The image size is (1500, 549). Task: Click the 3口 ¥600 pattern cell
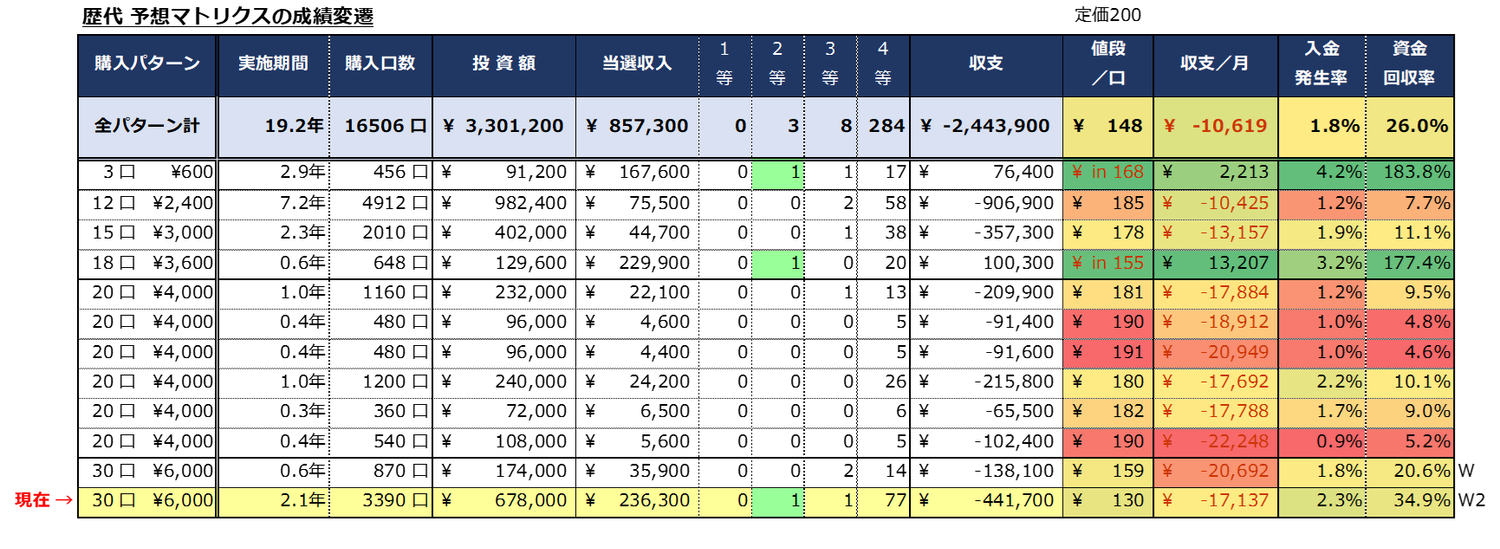(147, 172)
